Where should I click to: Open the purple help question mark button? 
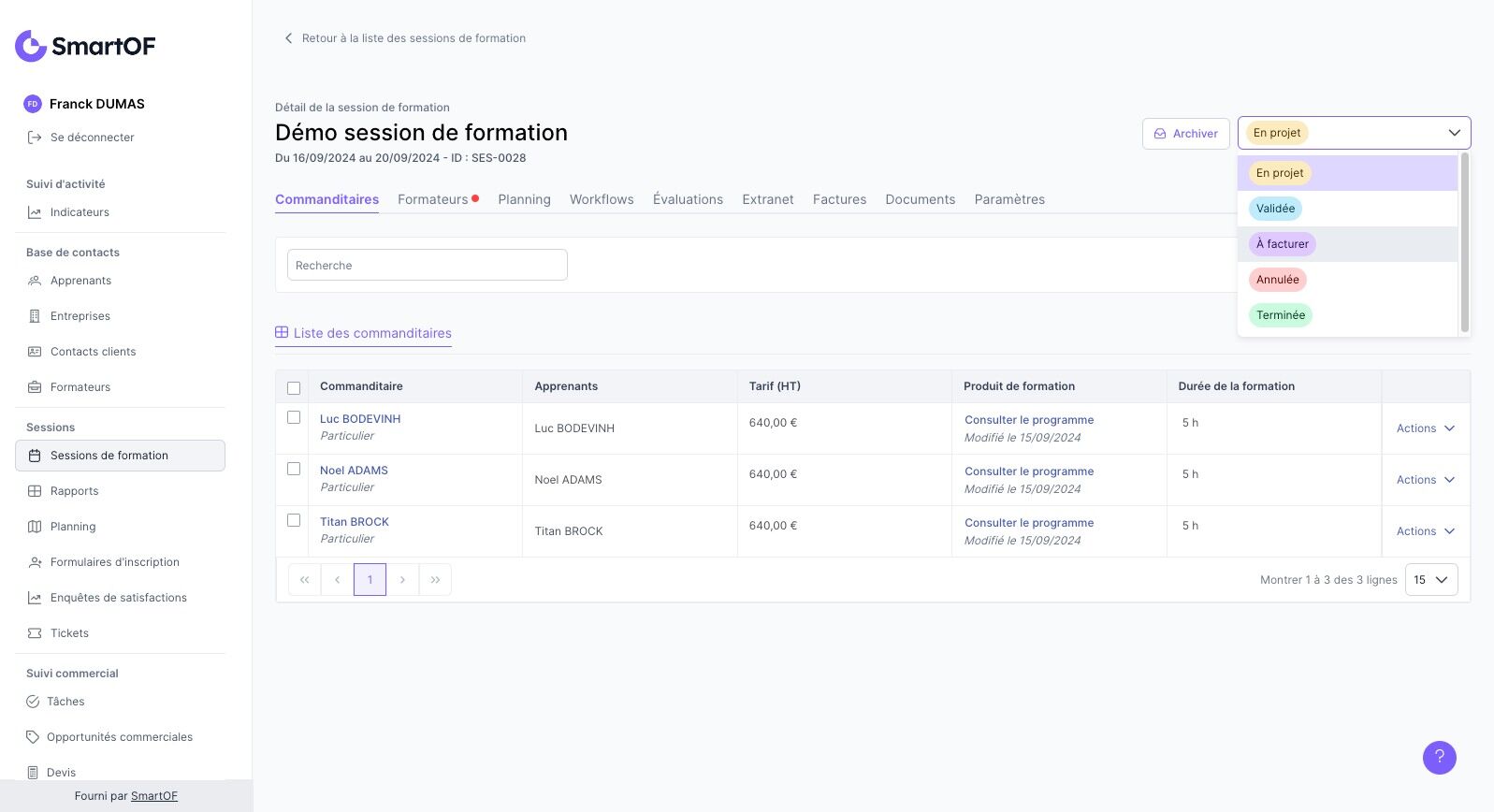(x=1439, y=758)
